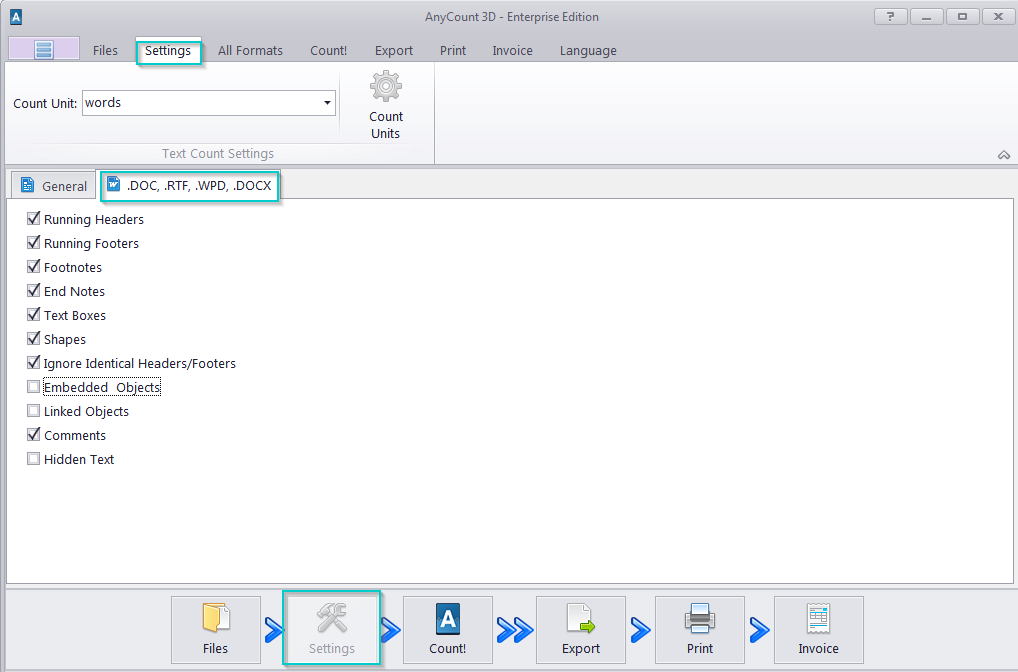Open the Language ribbon tab

pos(588,51)
